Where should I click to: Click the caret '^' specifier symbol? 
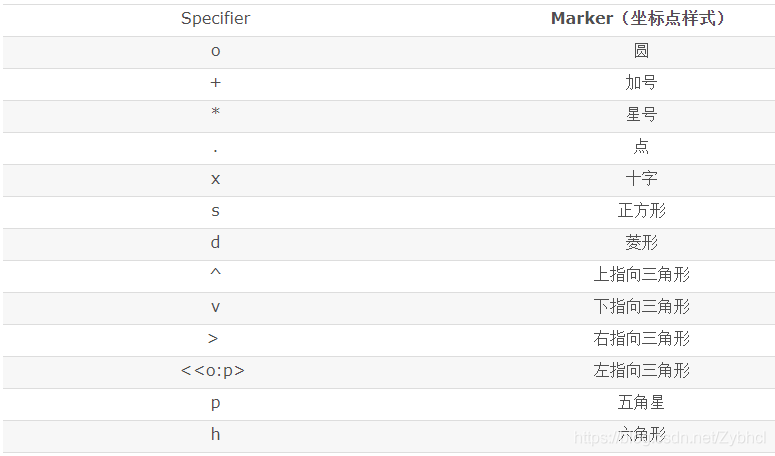click(x=215, y=272)
